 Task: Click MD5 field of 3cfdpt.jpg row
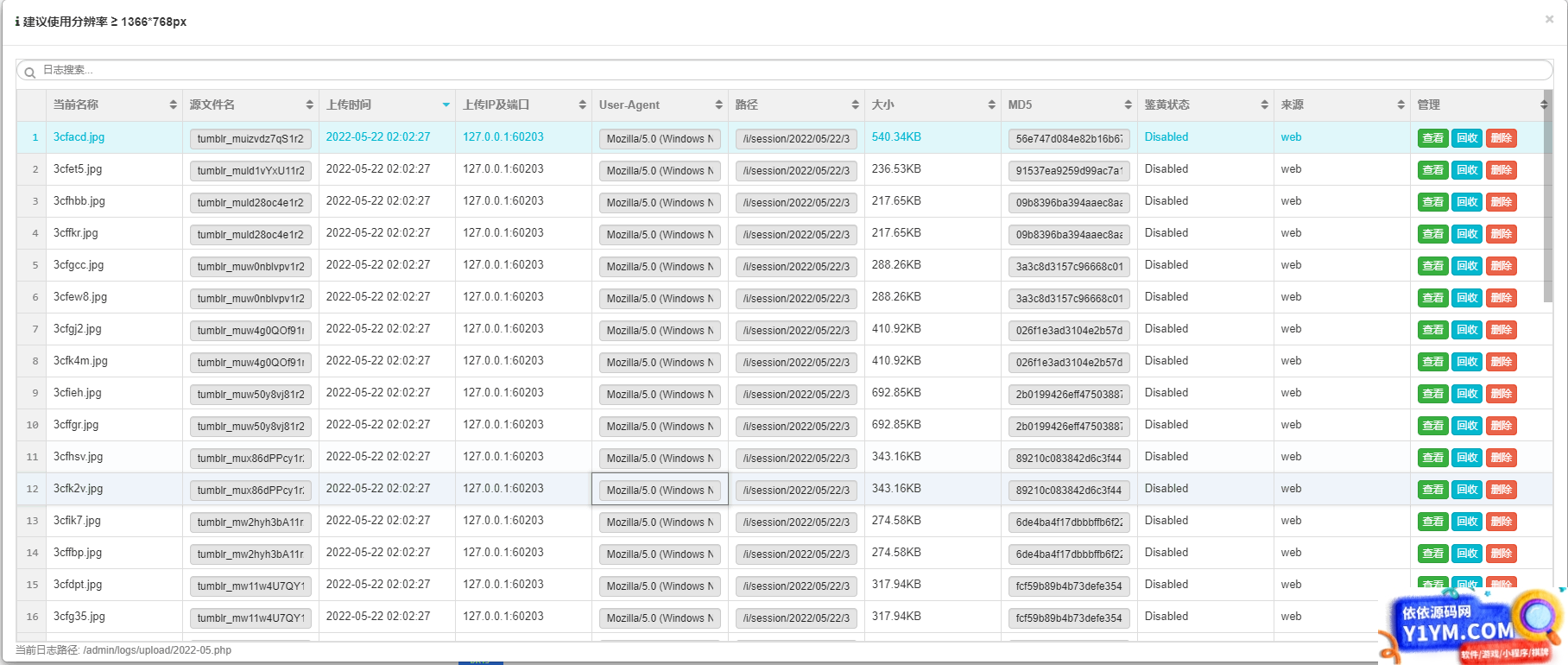1069,586
